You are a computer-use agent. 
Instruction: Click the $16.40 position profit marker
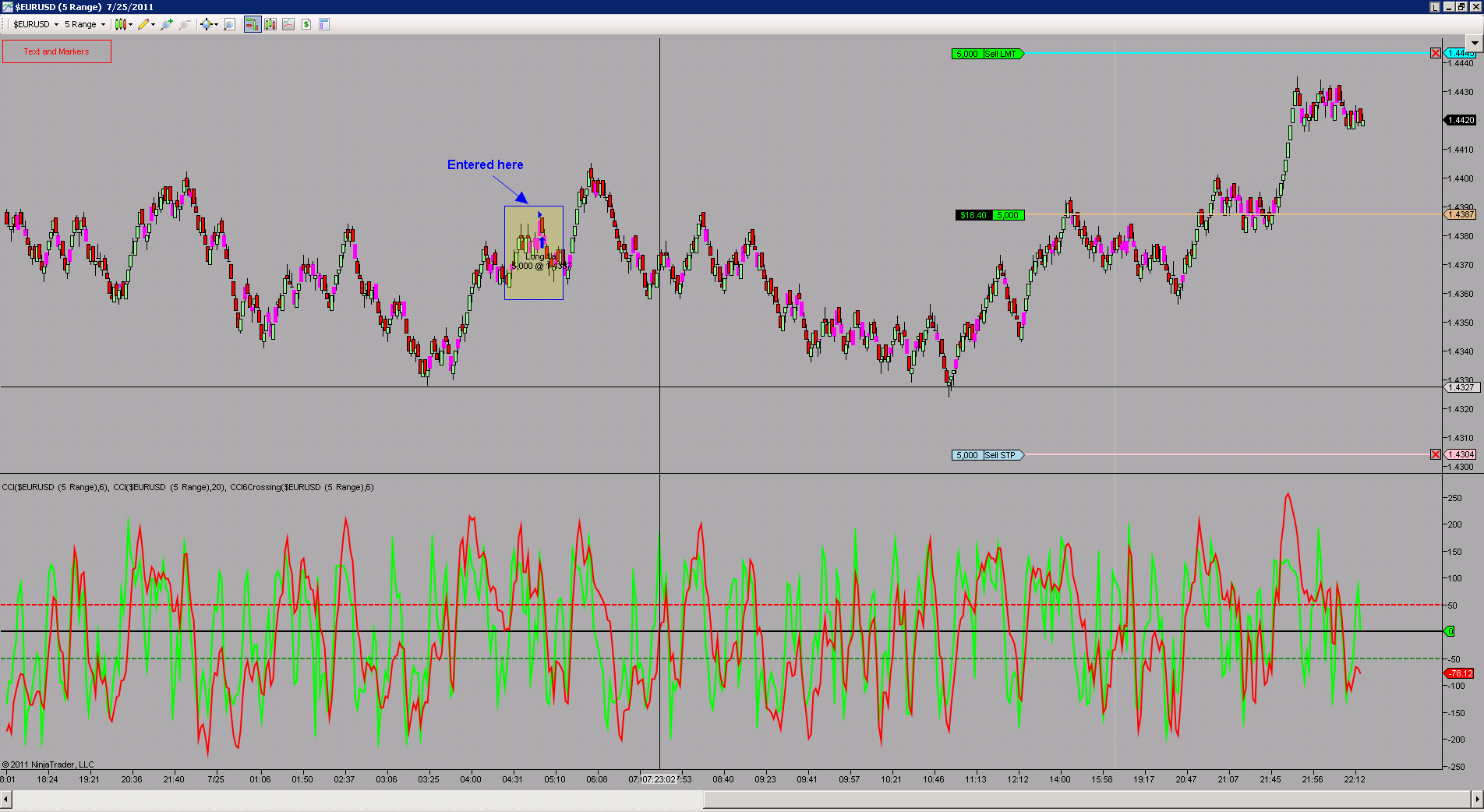click(973, 215)
